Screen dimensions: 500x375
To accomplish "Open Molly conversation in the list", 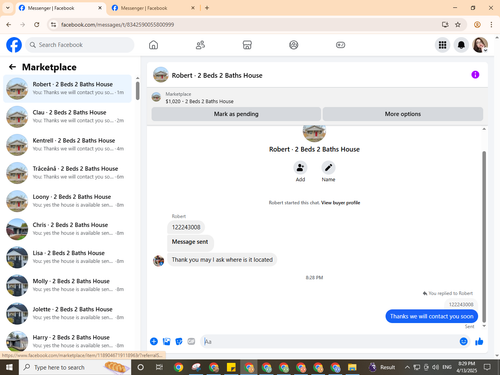I will (x=67, y=285).
